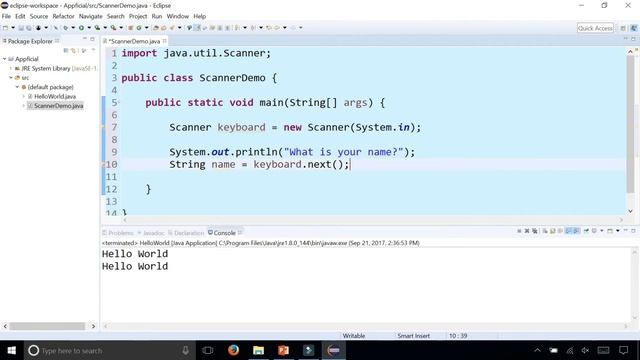Click the Terminate console icon
Screen dimensions: 640x360
coord(519,231)
